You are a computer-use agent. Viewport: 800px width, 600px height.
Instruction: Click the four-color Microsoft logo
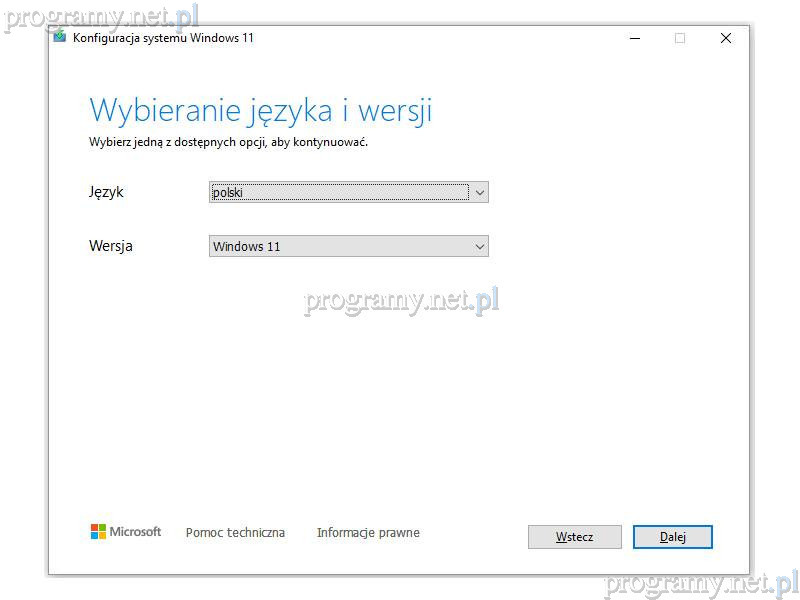coord(98,532)
